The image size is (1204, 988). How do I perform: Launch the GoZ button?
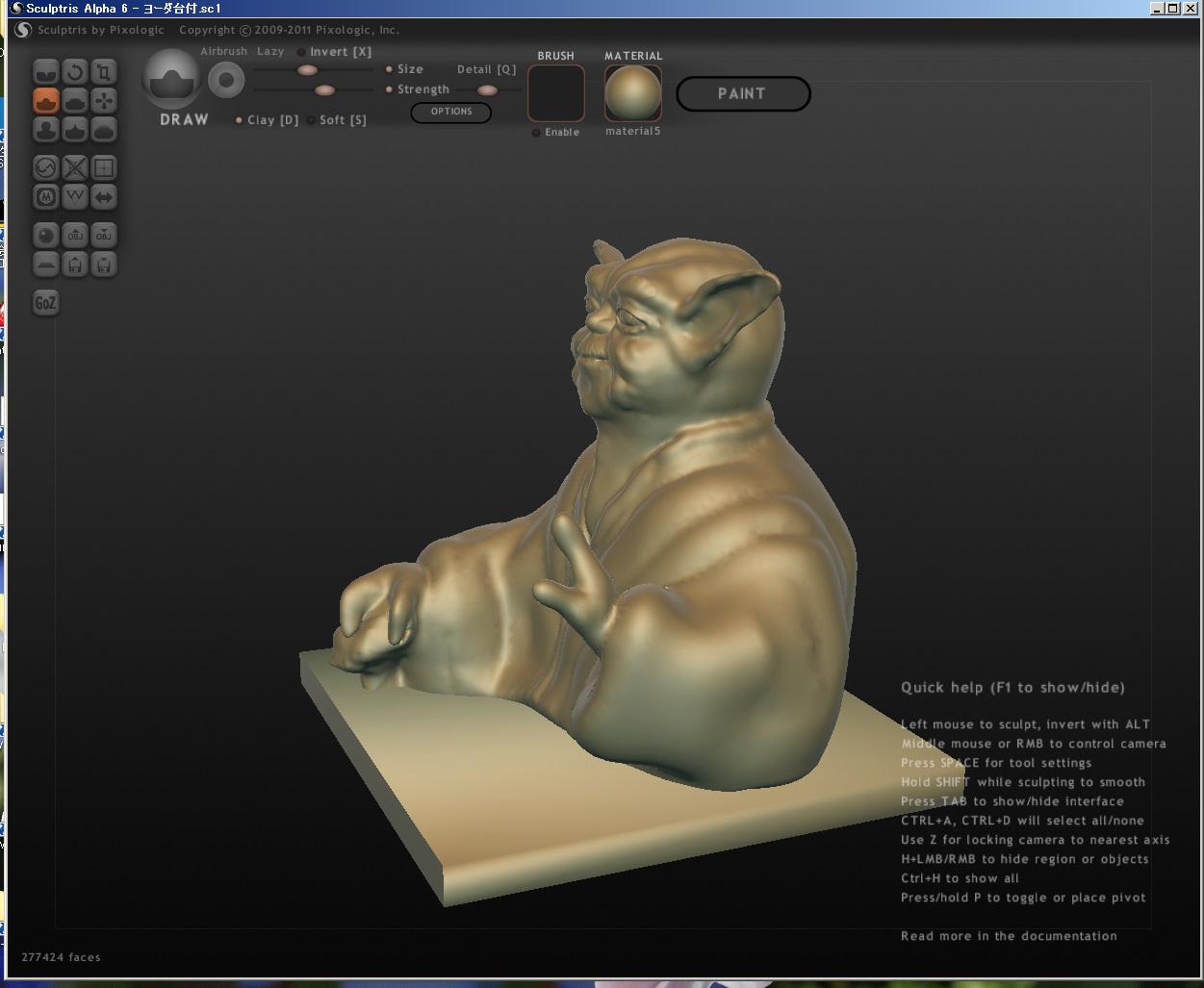pos(46,303)
